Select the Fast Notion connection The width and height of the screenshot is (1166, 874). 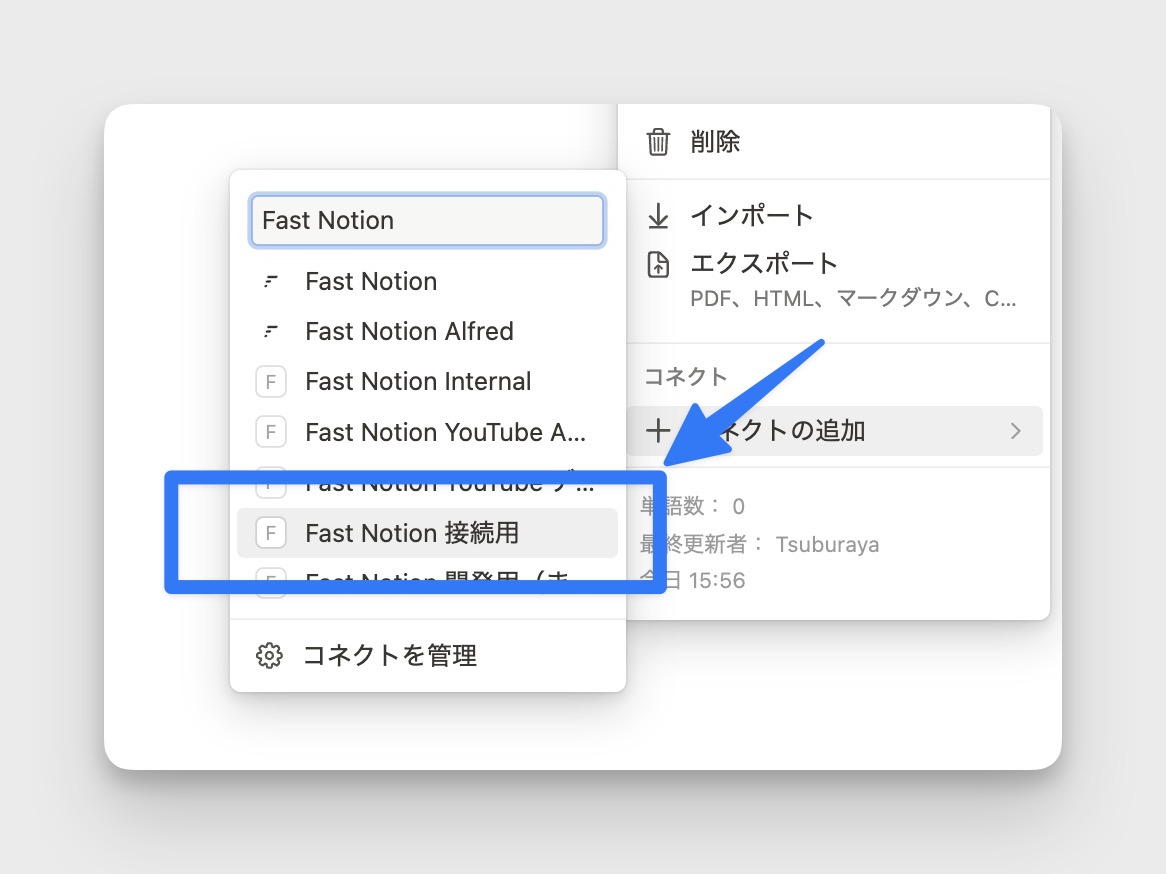428,282
